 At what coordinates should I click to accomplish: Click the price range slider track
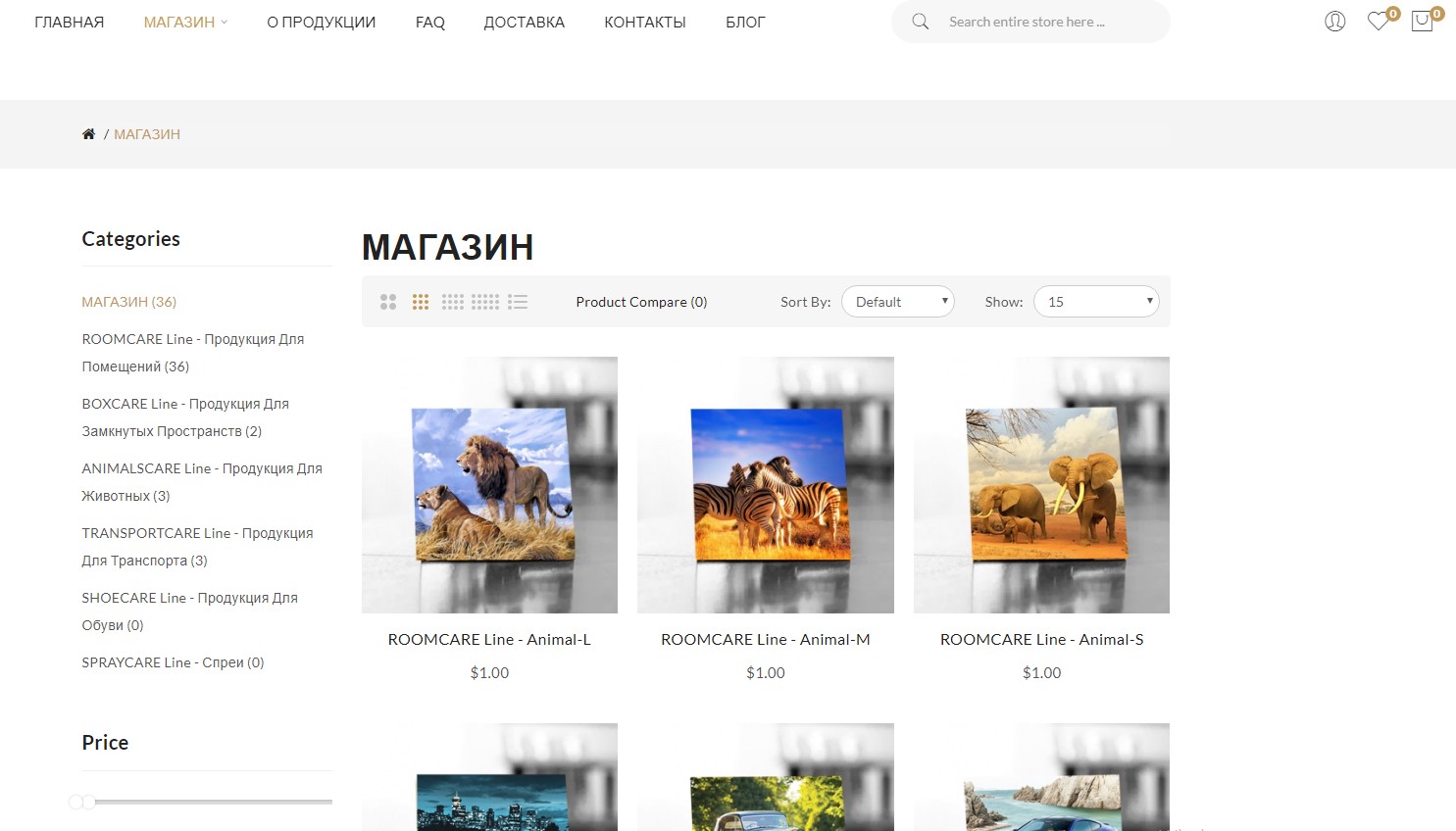(x=207, y=802)
